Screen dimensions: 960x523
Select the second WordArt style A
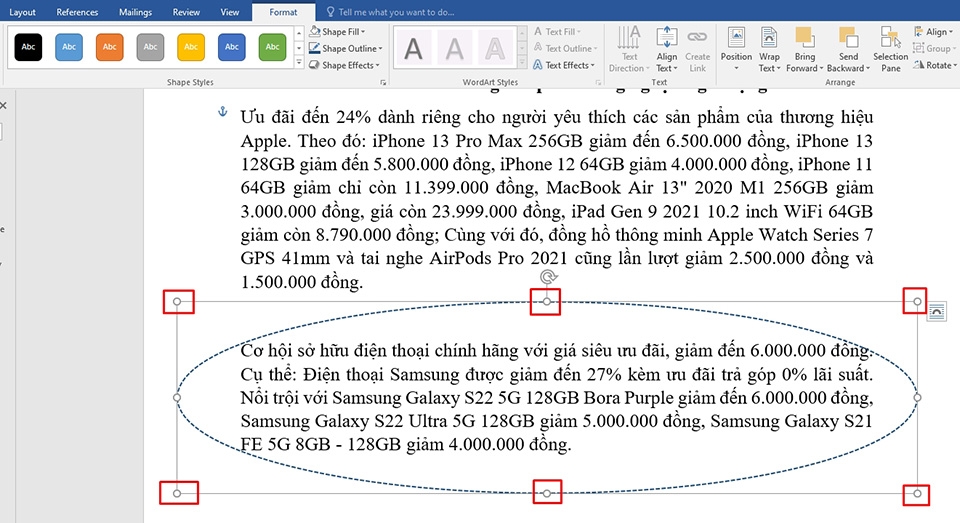(454, 48)
